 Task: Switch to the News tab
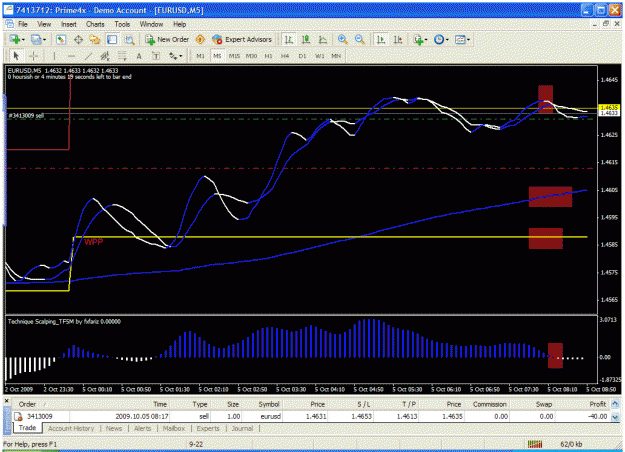[114, 428]
